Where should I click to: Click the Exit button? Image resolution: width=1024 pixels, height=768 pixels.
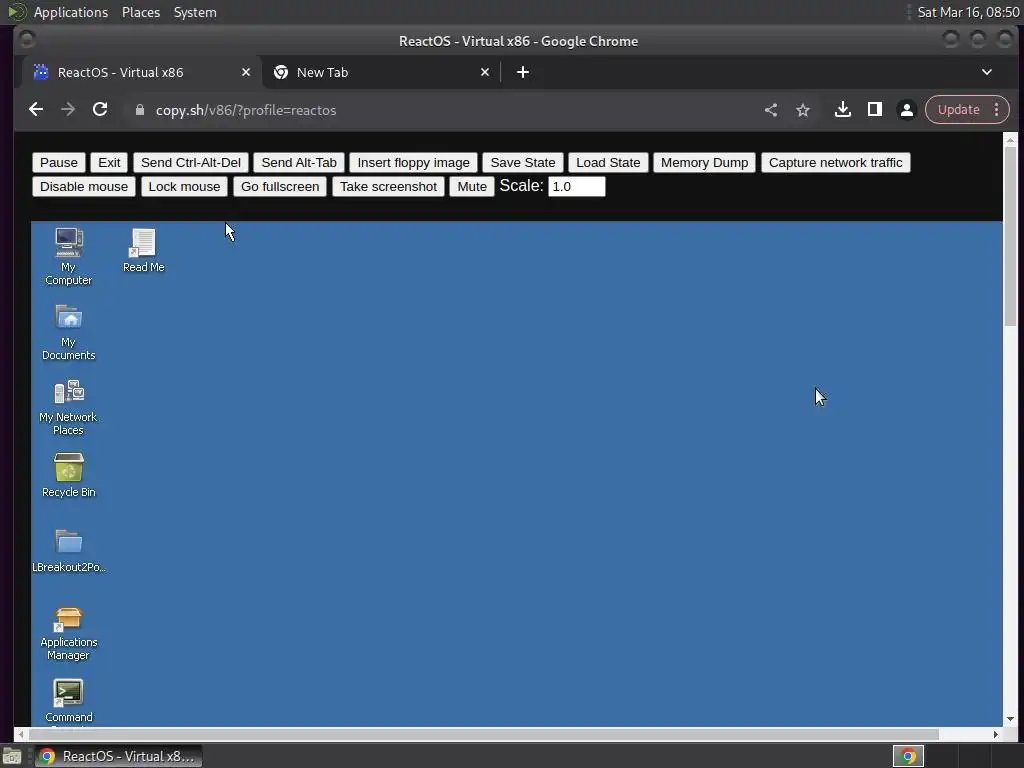pos(109,163)
